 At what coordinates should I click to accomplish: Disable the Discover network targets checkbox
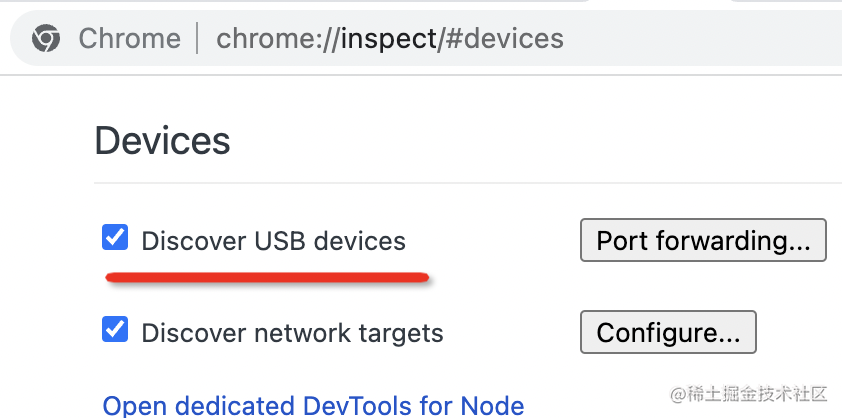point(116,330)
